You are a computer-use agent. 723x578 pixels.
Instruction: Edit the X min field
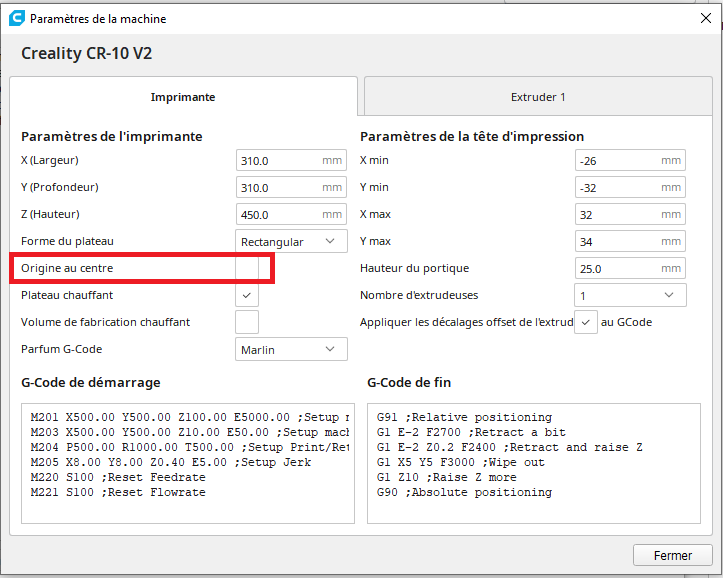pyautogui.click(x=630, y=160)
